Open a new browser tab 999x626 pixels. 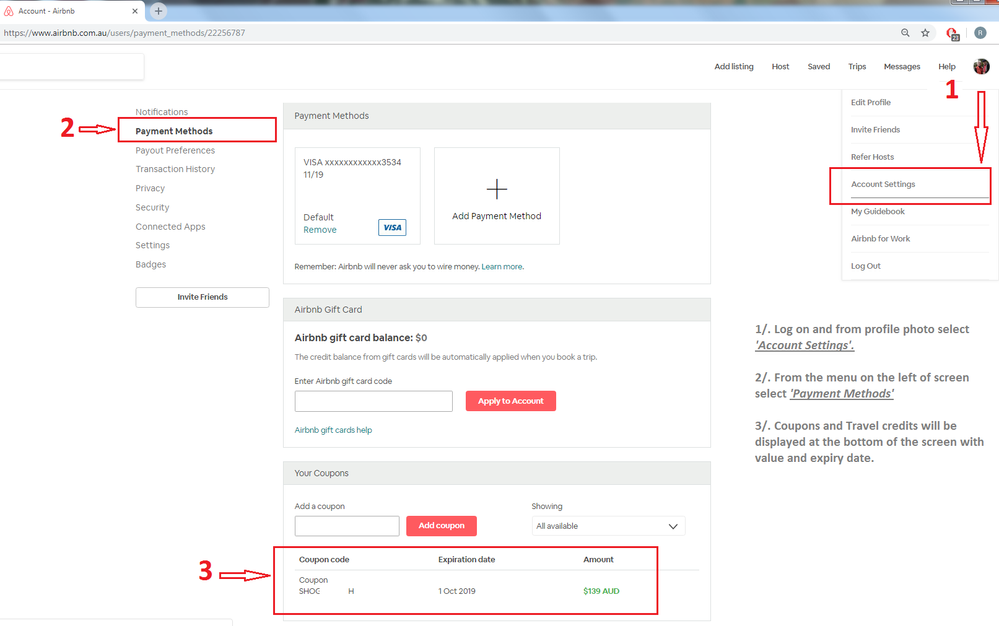click(158, 10)
